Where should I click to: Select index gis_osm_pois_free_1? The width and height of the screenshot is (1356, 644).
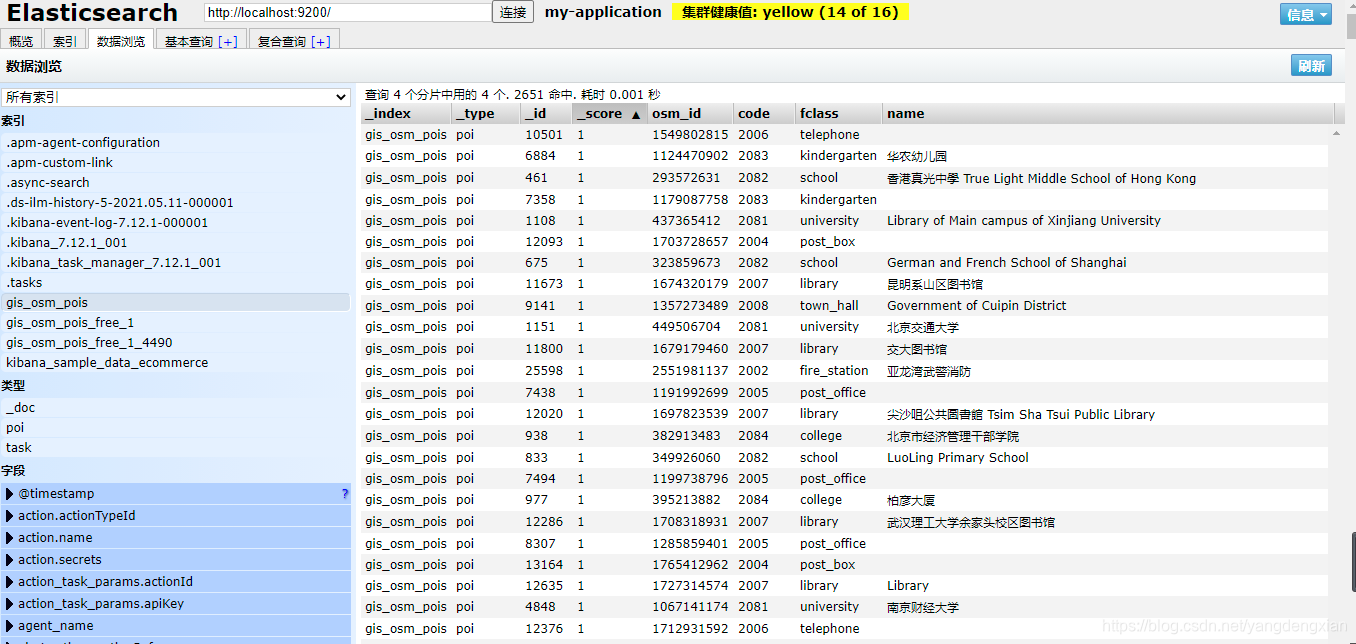[175, 323]
